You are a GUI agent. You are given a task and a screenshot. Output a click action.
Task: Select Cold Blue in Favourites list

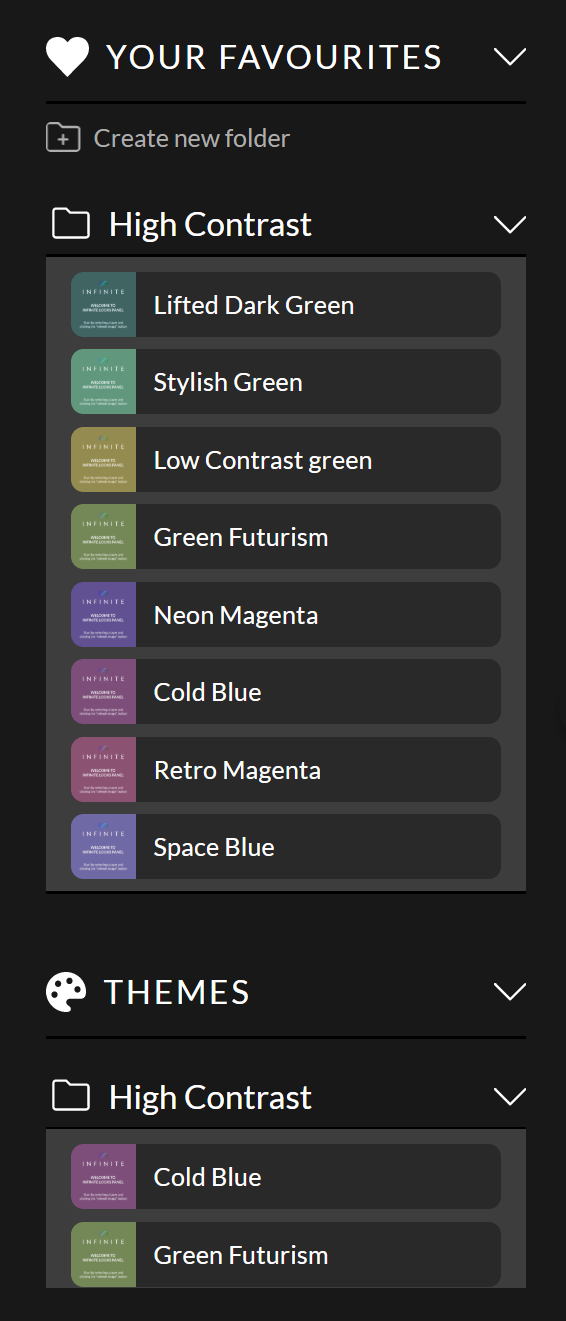pyautogui.click(x=286, y=692)
